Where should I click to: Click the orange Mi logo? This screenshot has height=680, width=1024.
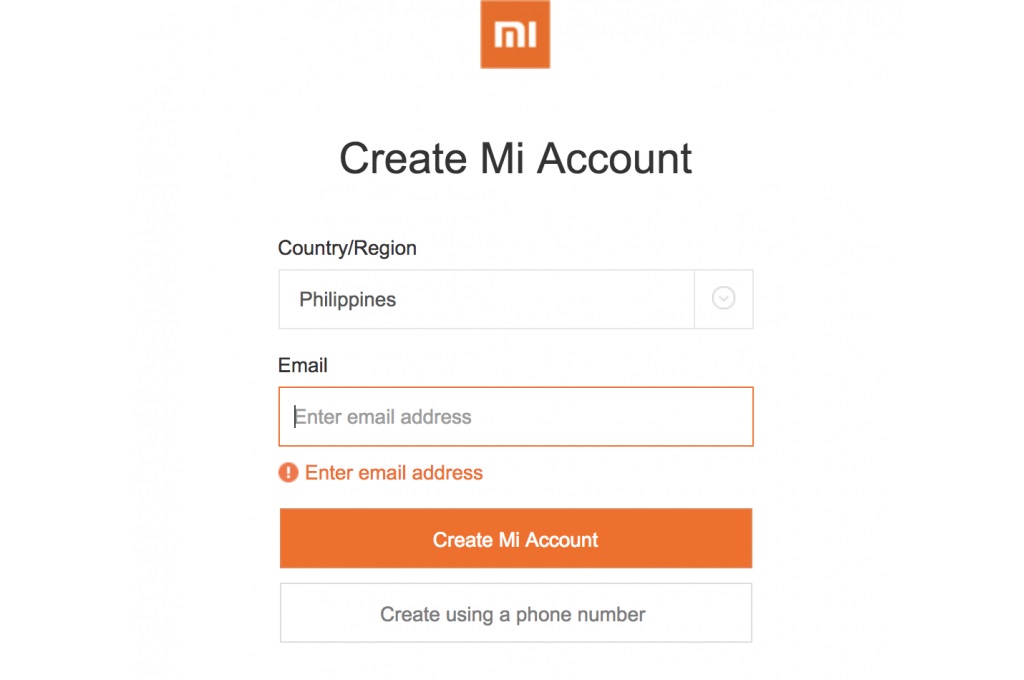[515, 34]
